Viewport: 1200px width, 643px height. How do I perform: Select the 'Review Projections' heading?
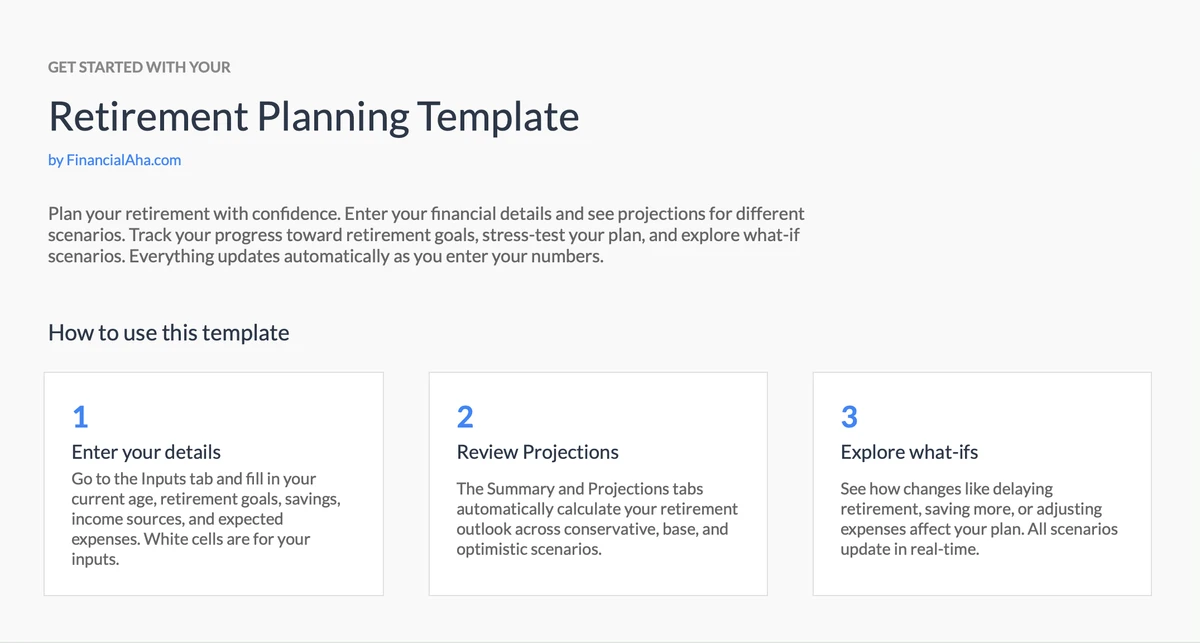[537, 452]
